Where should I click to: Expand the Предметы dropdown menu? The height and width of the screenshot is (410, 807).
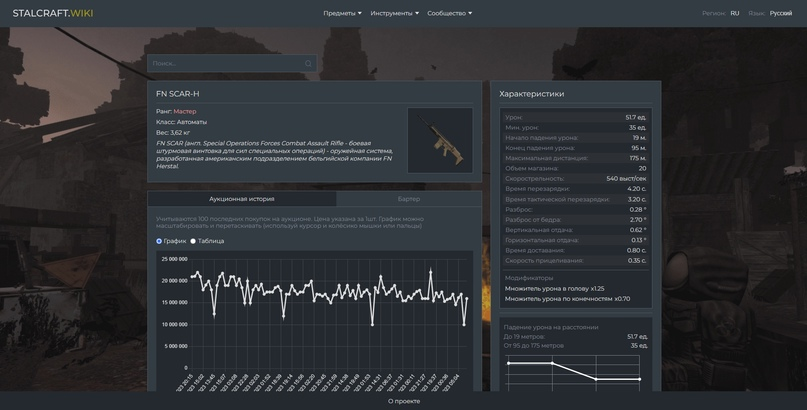click(x=342, y=13)
